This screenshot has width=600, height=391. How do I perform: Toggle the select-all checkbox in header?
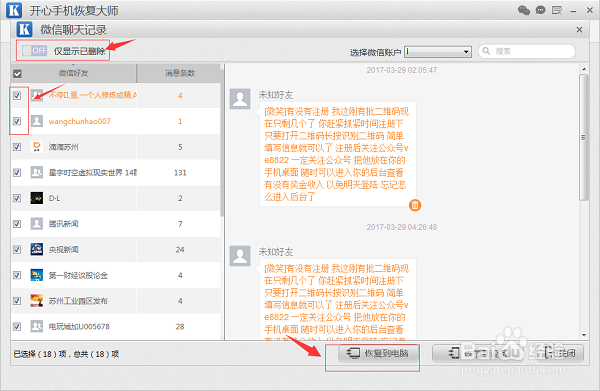[17, 73]
